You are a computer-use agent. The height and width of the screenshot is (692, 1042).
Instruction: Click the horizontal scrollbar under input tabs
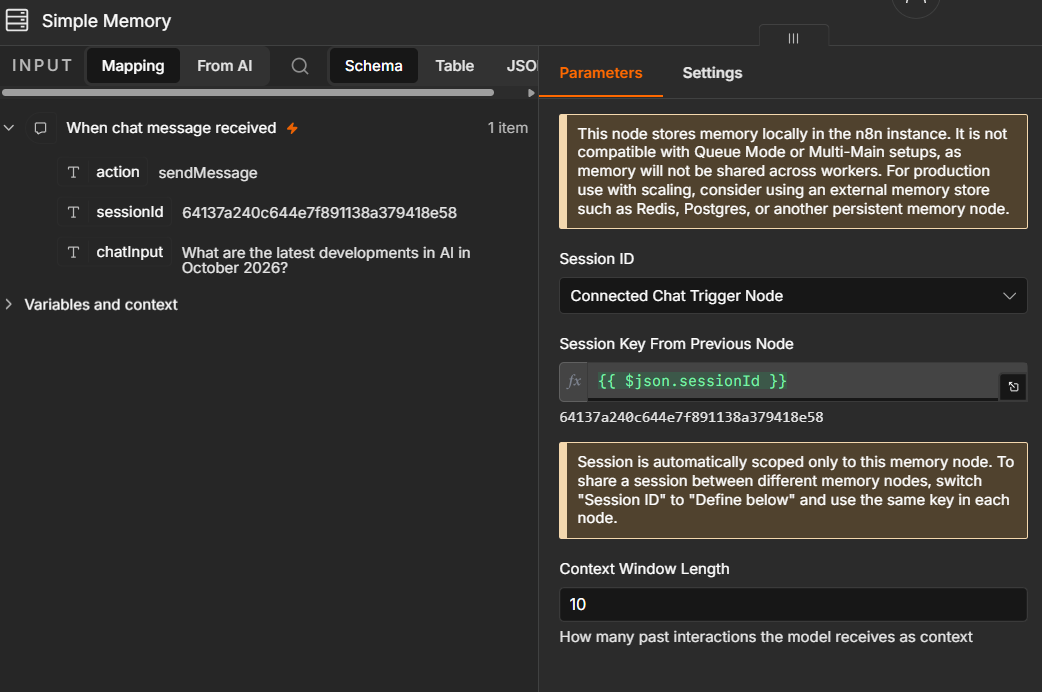(x=248, y=93)
